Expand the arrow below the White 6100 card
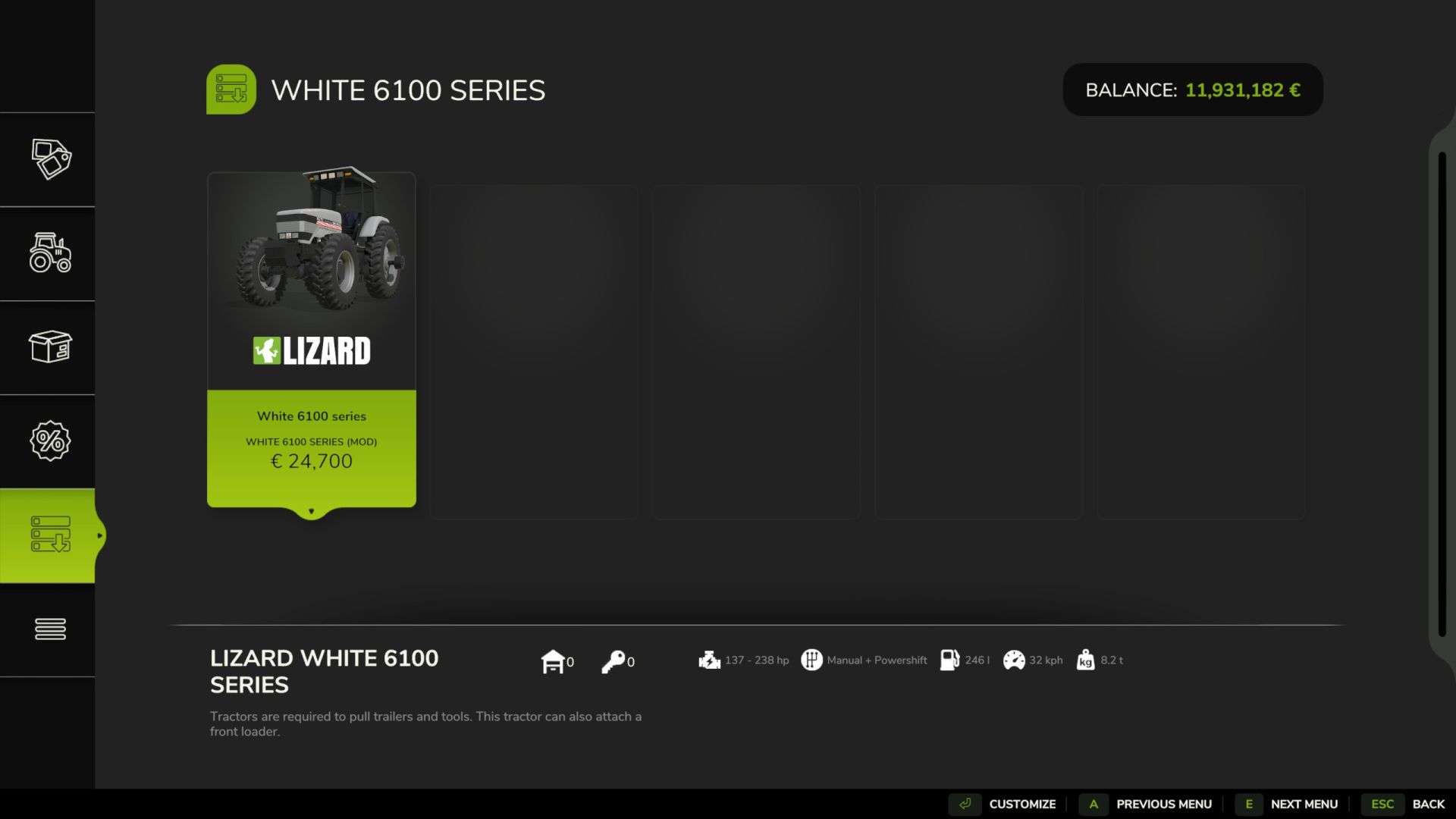Screen dimensions: 1456x819 pos(311,512)
